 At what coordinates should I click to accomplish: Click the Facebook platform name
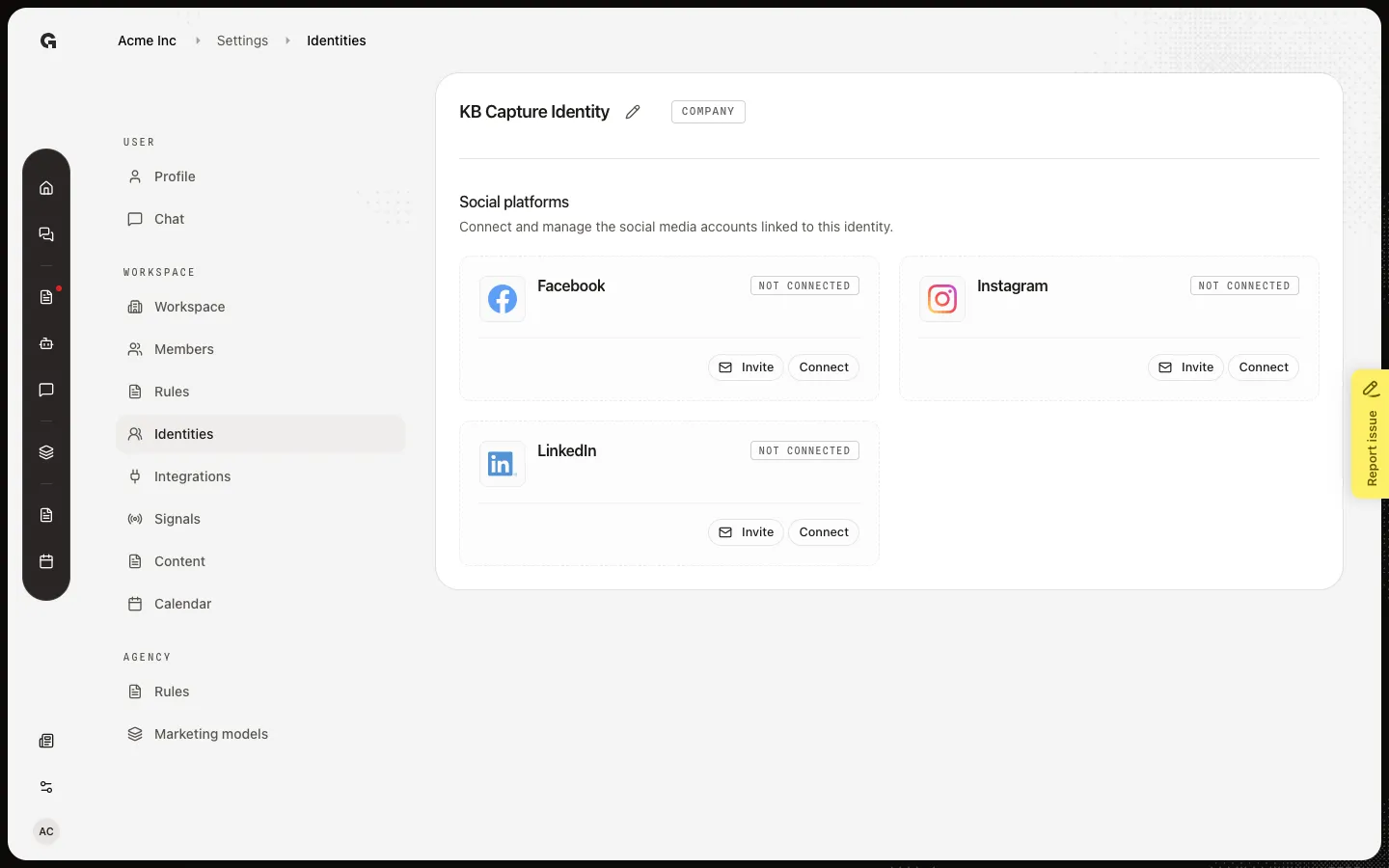[571, 285]
